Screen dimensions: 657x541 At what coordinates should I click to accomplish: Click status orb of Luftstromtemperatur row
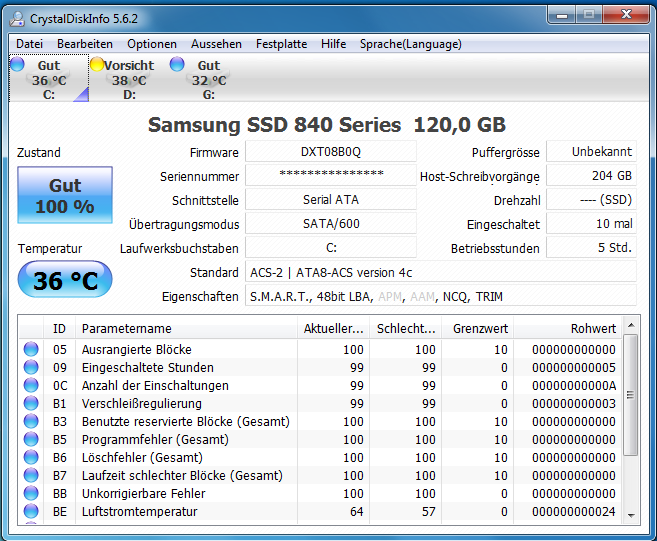point(31,511)
